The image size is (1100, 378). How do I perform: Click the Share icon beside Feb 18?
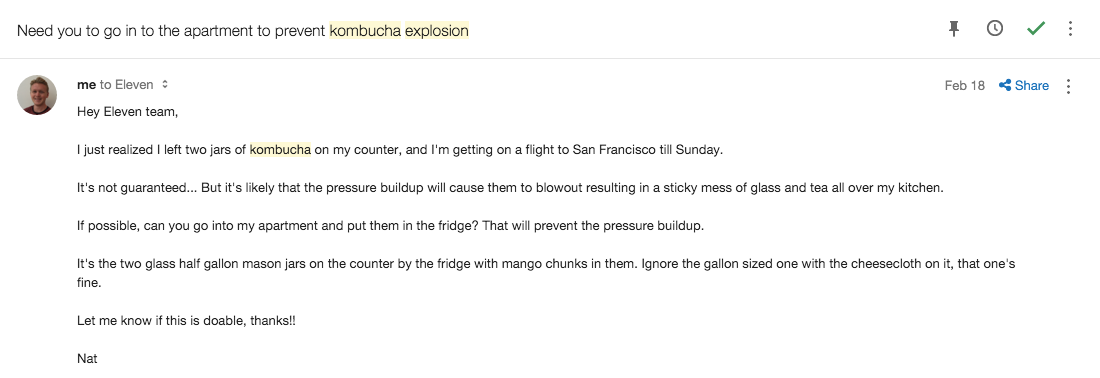tap(1005, 86)
